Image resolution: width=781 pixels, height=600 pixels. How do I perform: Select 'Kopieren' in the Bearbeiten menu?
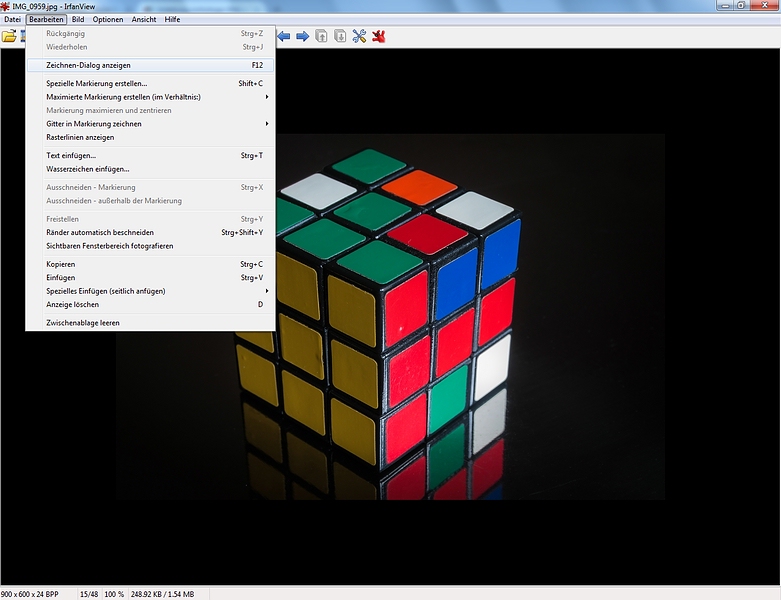(x=61, y=264)
